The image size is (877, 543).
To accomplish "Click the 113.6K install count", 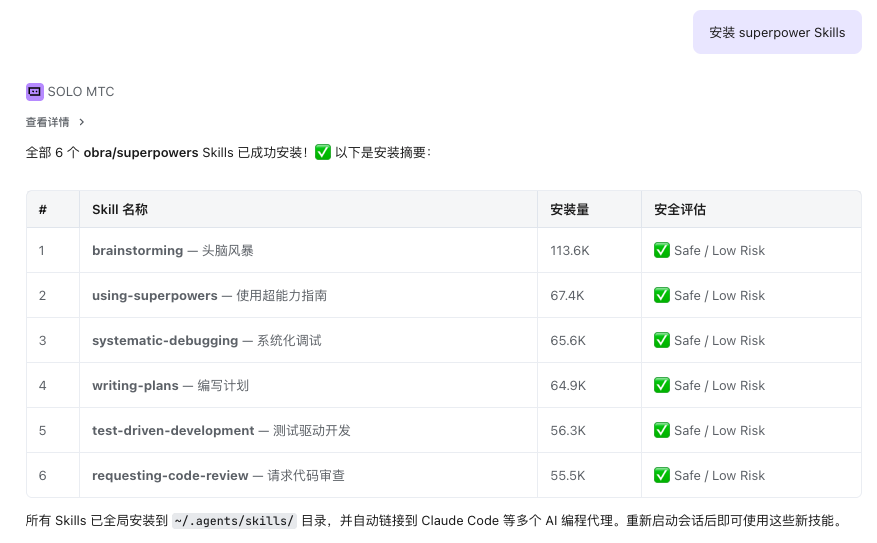I will (x=570, y=251).
